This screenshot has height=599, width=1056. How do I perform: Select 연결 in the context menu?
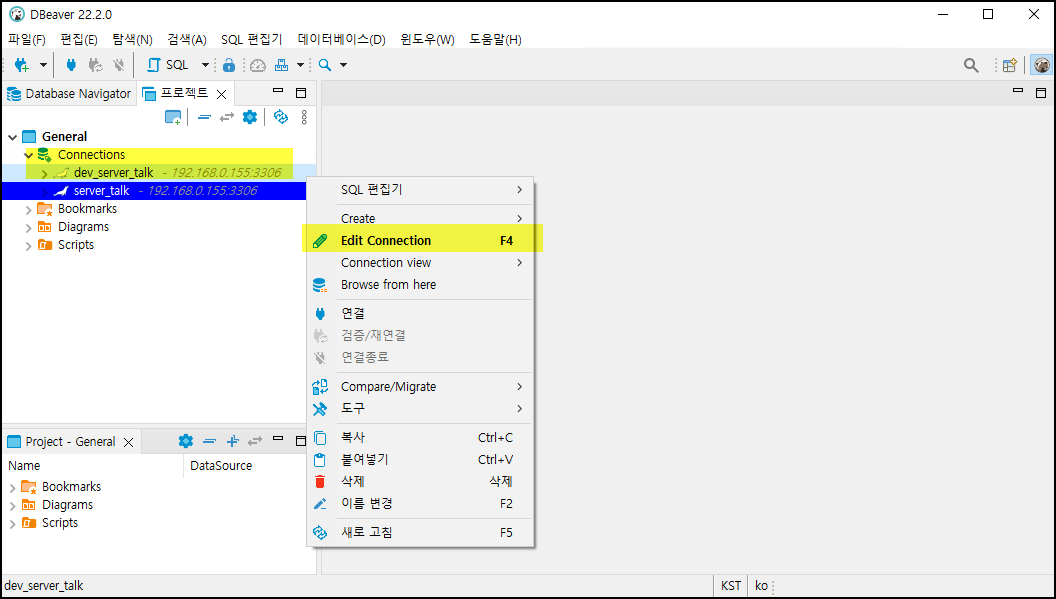420,313
